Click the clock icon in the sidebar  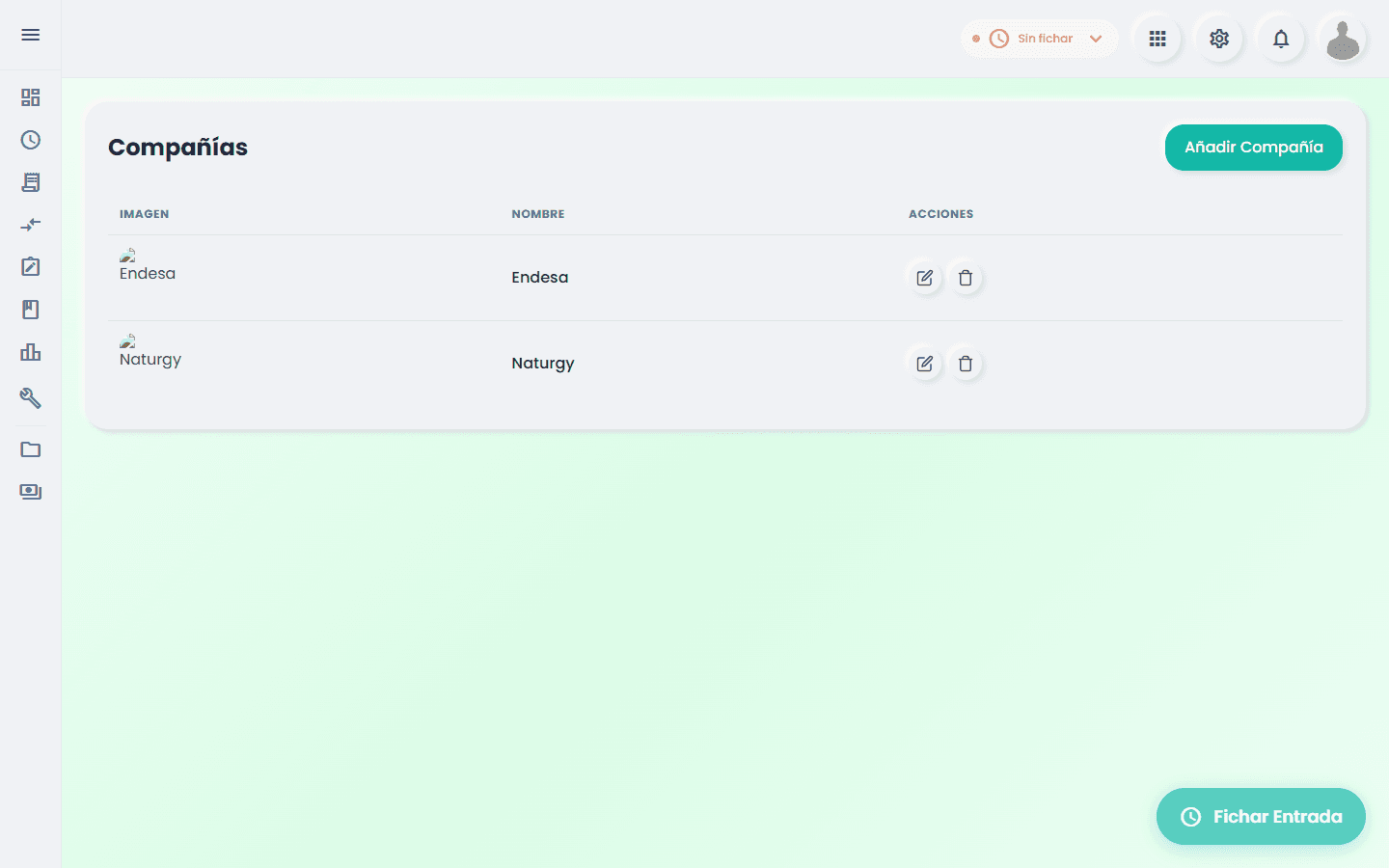[31, 140]
